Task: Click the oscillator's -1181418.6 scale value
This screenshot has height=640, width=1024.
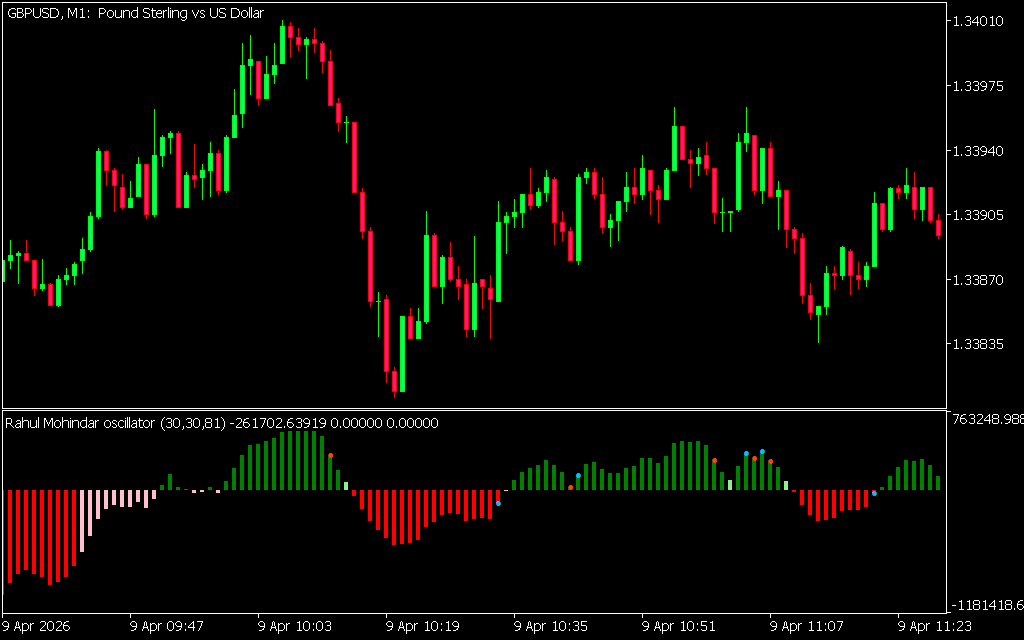Action: [x=986, y=605]
